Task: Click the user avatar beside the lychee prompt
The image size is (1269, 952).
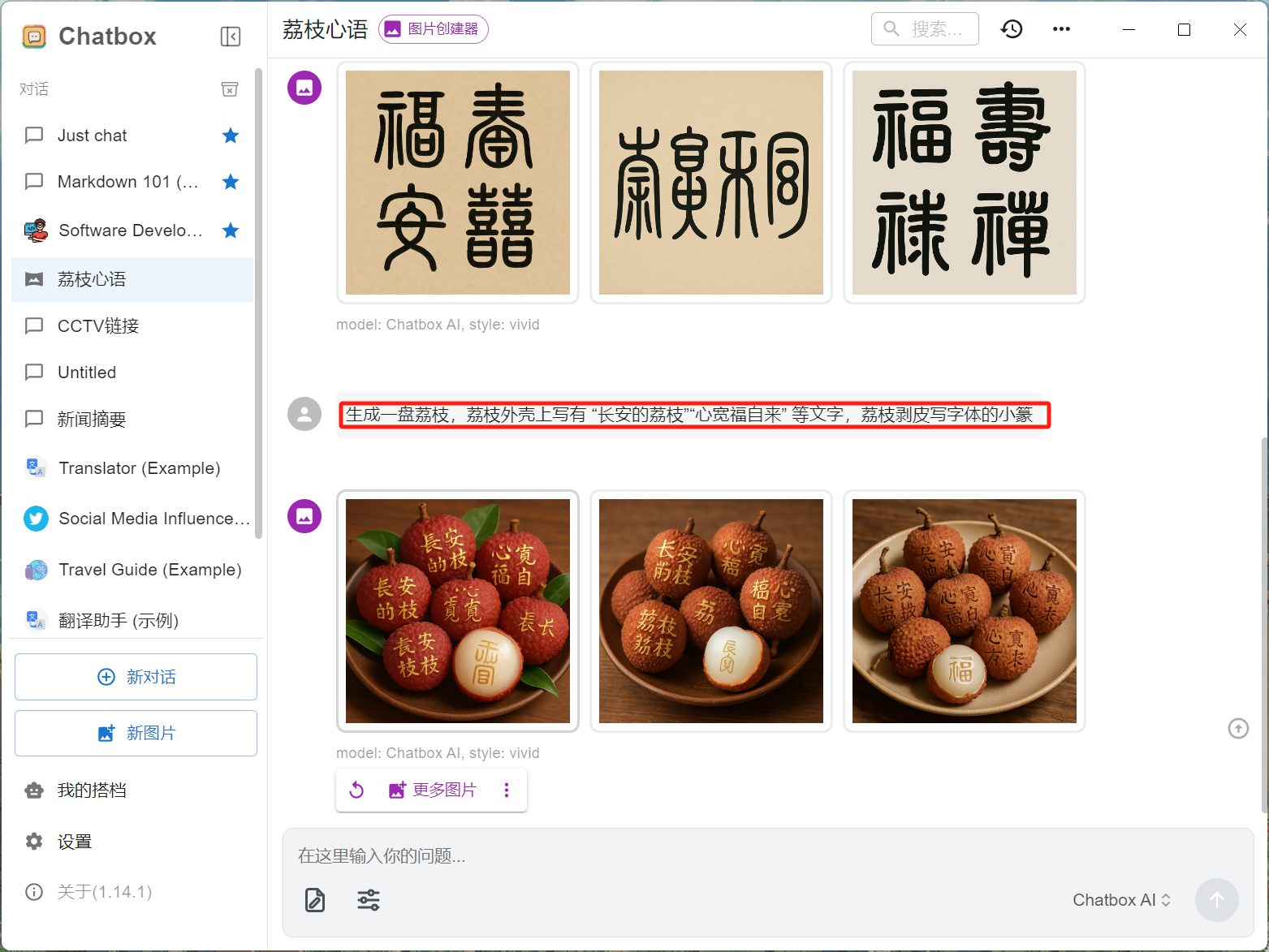Action: point(304,414)
